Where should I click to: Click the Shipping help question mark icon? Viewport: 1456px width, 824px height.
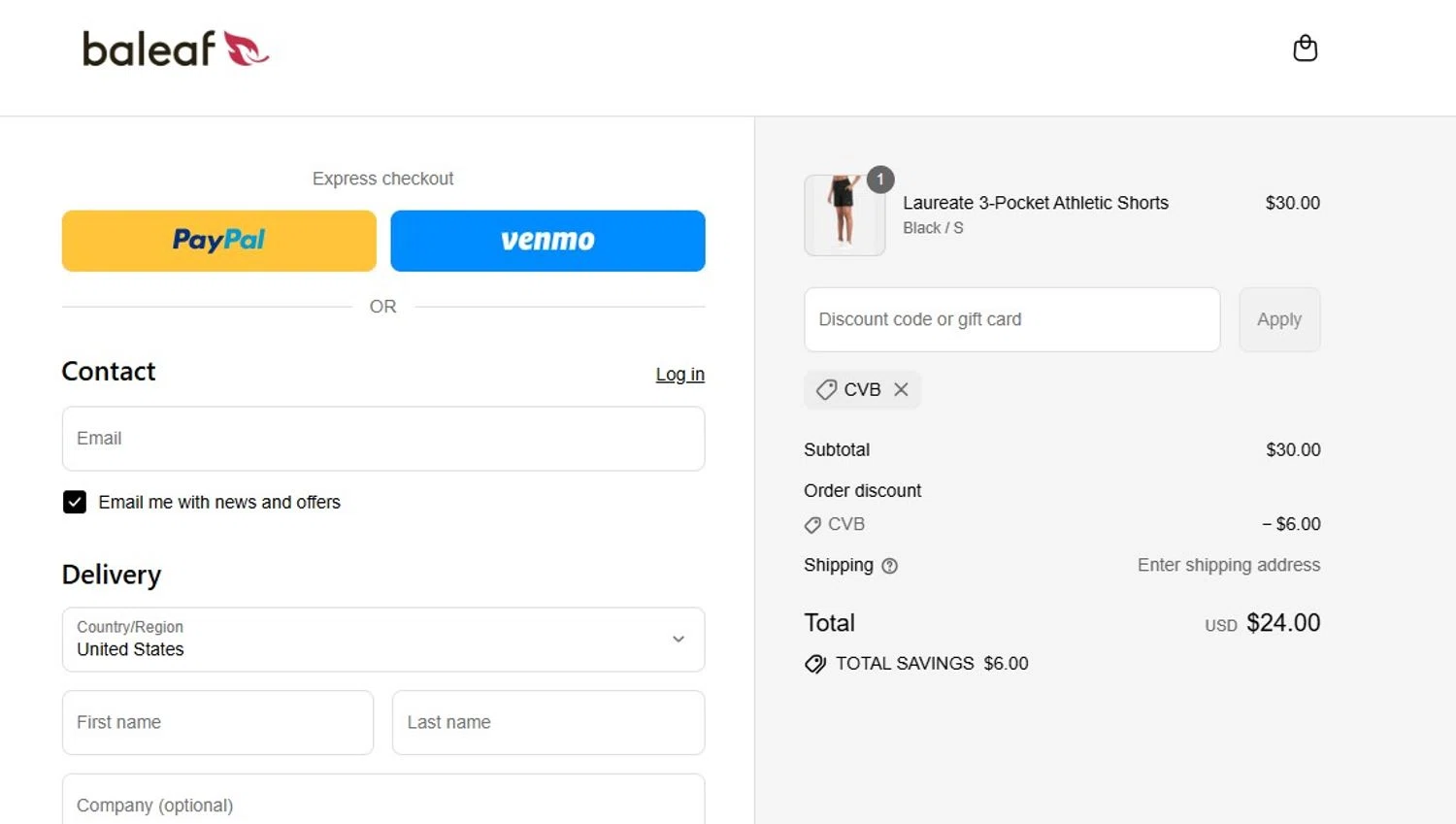click(x=889, y=566)
